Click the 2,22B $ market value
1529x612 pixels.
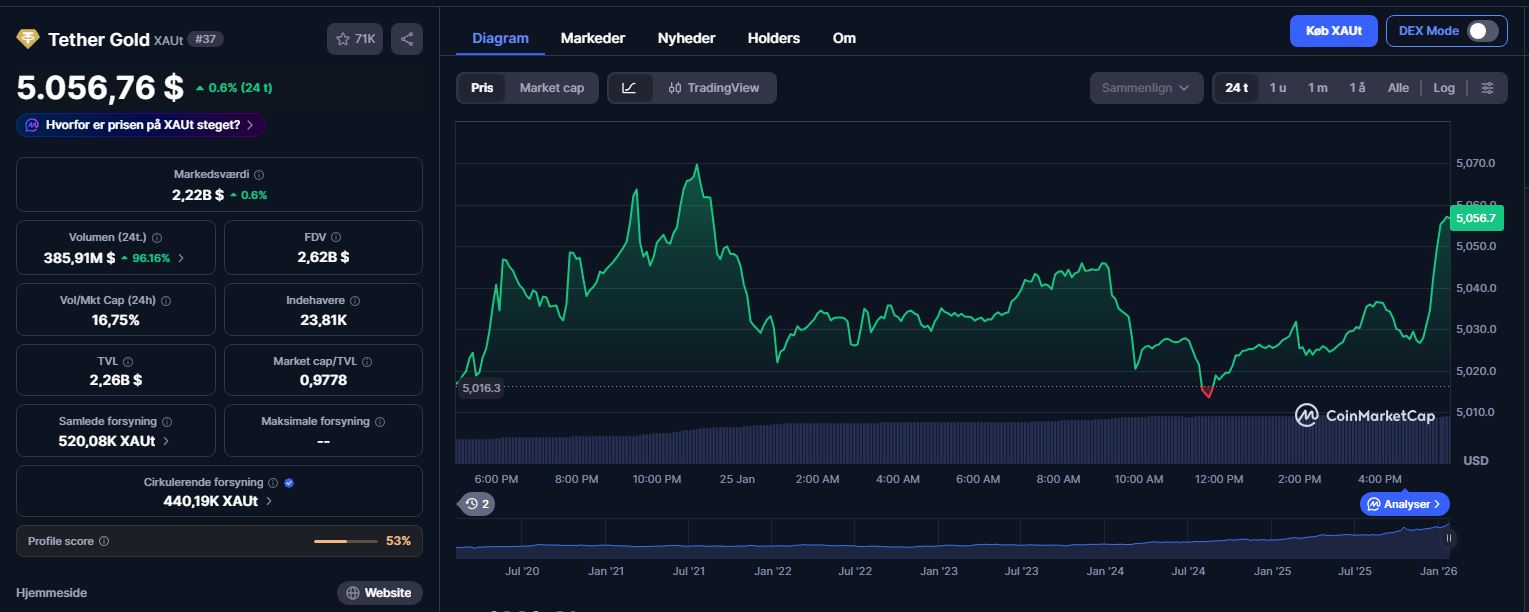tap(198, 195)
